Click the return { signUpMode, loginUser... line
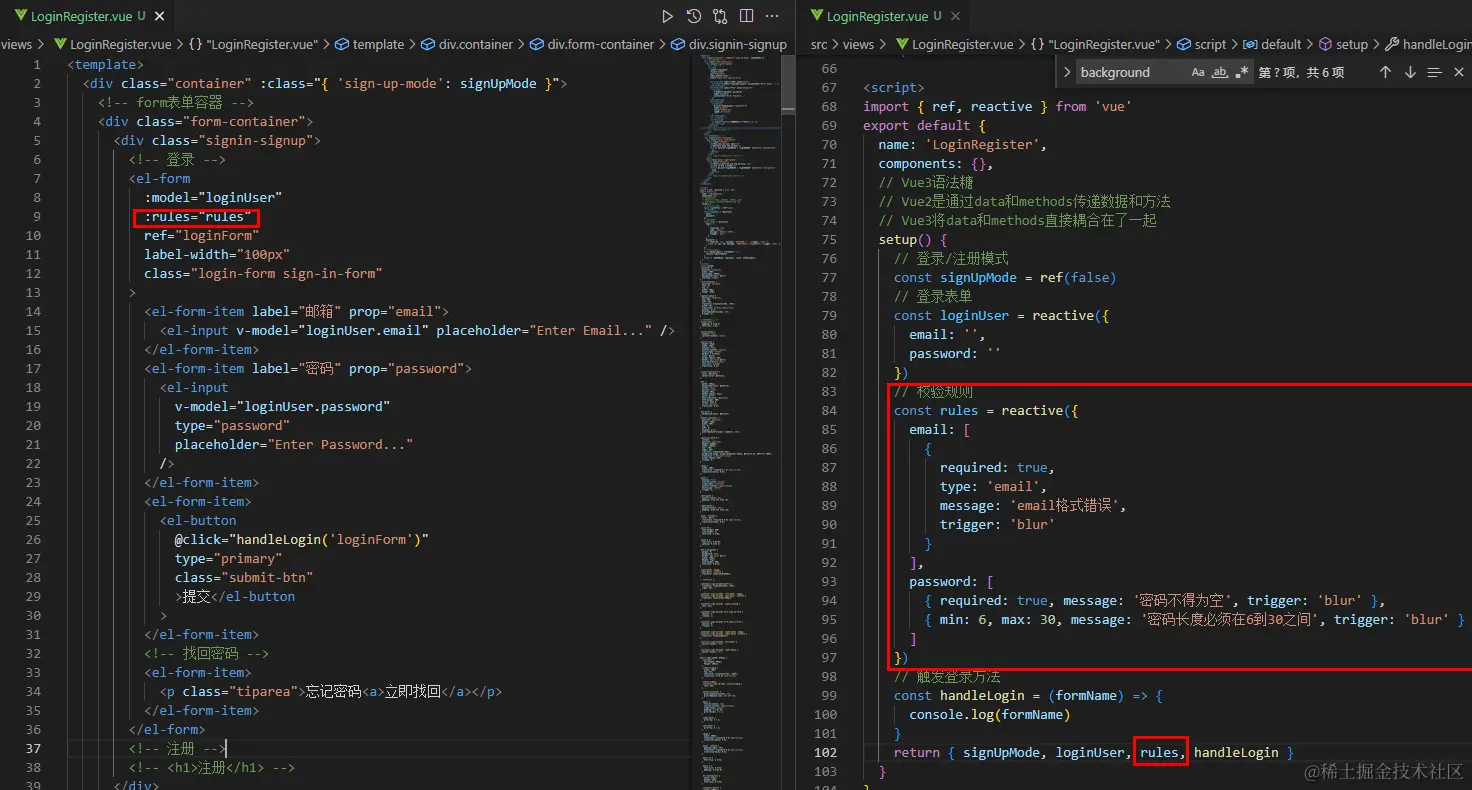 1094,752
